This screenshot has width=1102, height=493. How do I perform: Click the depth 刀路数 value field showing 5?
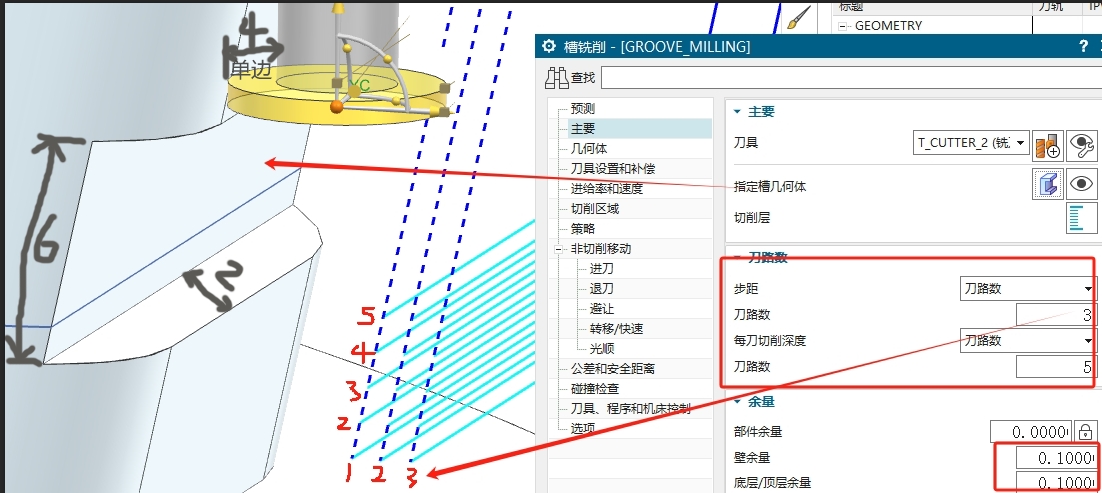click(1056, 367)
